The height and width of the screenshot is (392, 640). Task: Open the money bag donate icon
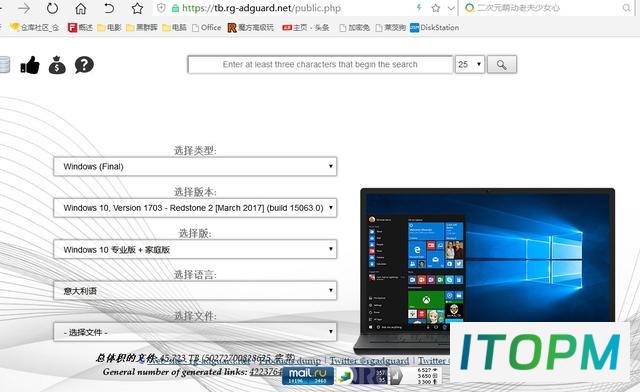[x=57, y=65]
